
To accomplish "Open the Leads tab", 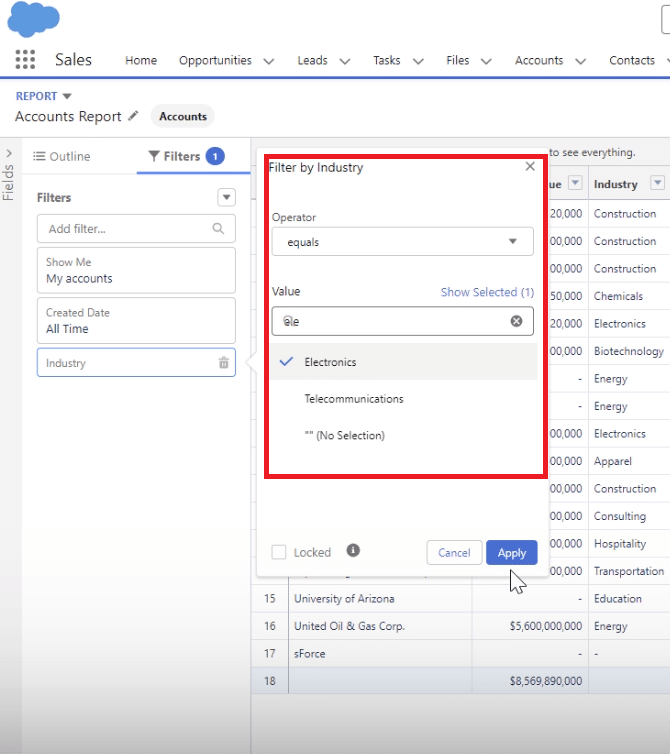I will [x=312, y=60].
